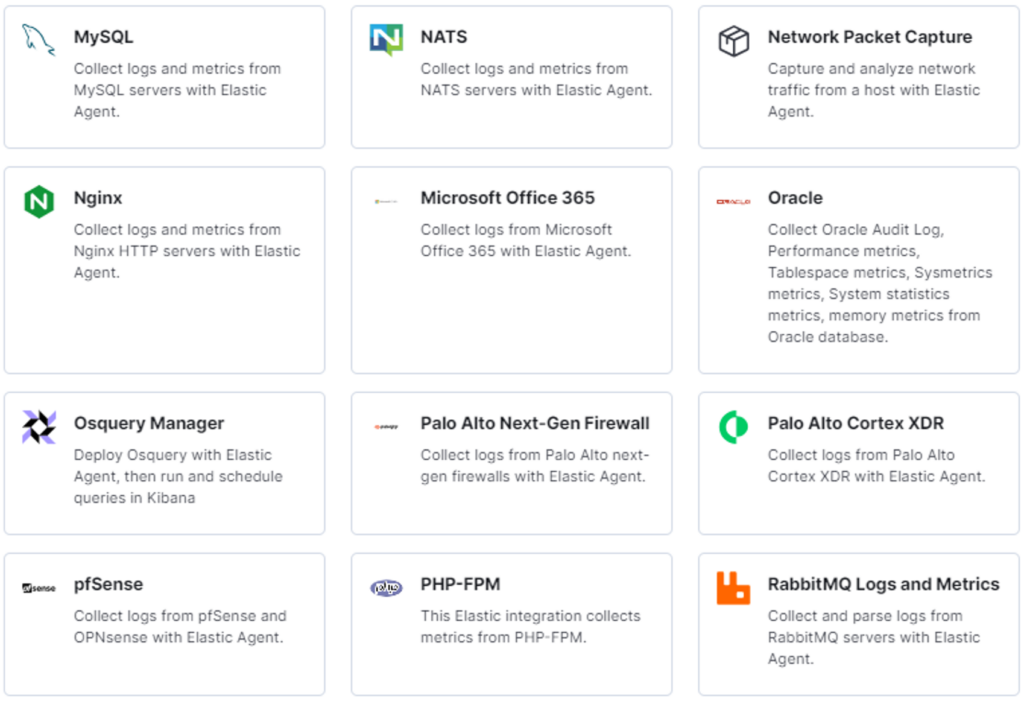Click the Palo Alto next-gen firewalls description
This screenshot has height=701, width=1024.
click(x=535, y=466)
